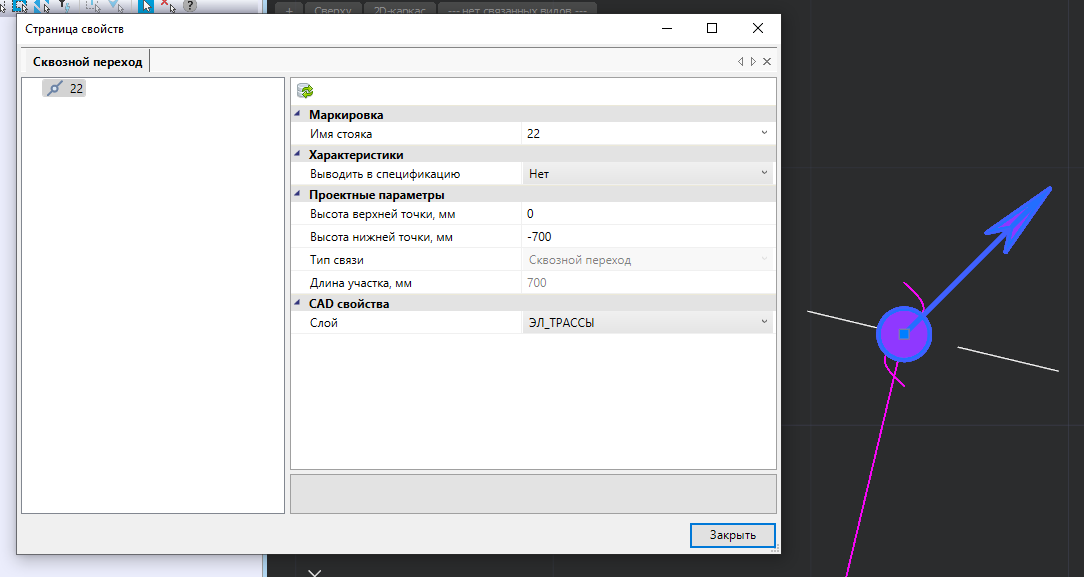Maximize the Страница свойств window
This screenshot has height=577, width=1084.
(x=712, y=29)
